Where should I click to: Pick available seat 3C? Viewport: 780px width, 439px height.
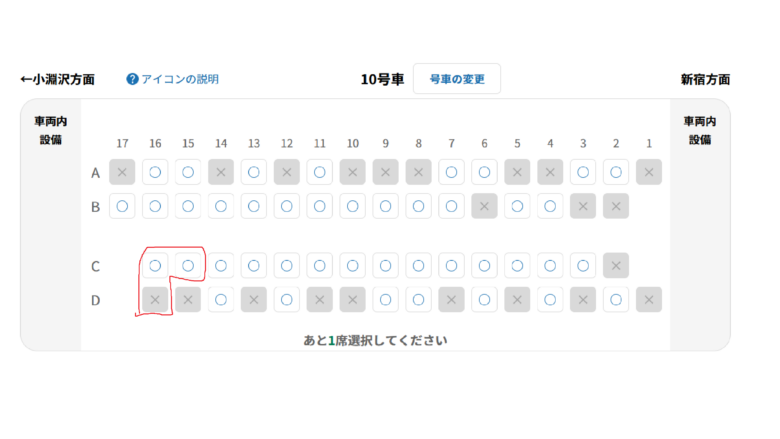pyautogui.click(x=583, y=266)
